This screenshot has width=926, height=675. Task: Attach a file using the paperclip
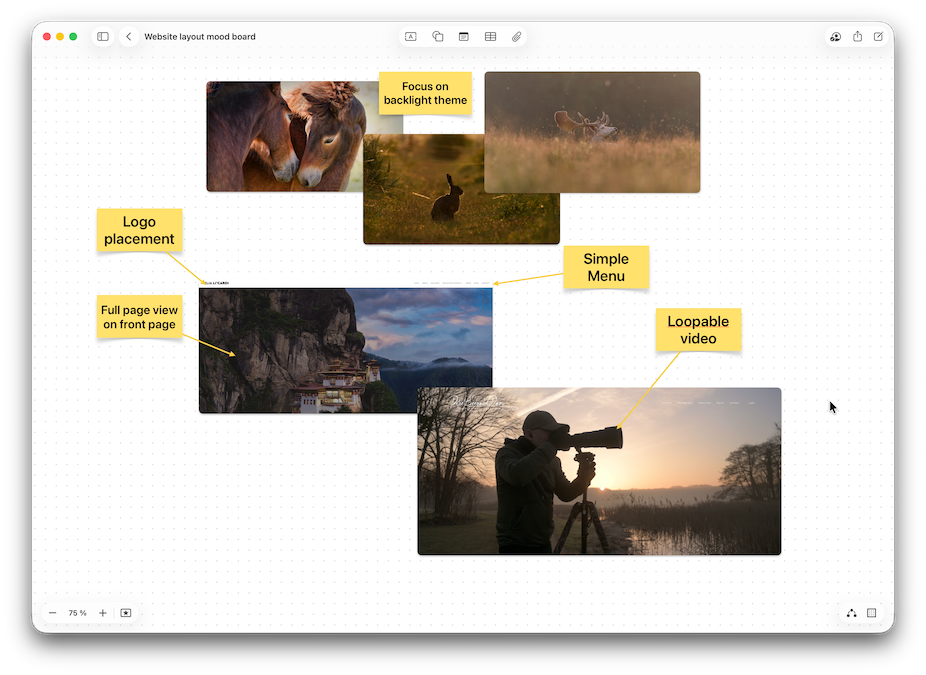(x=516, y=36)
